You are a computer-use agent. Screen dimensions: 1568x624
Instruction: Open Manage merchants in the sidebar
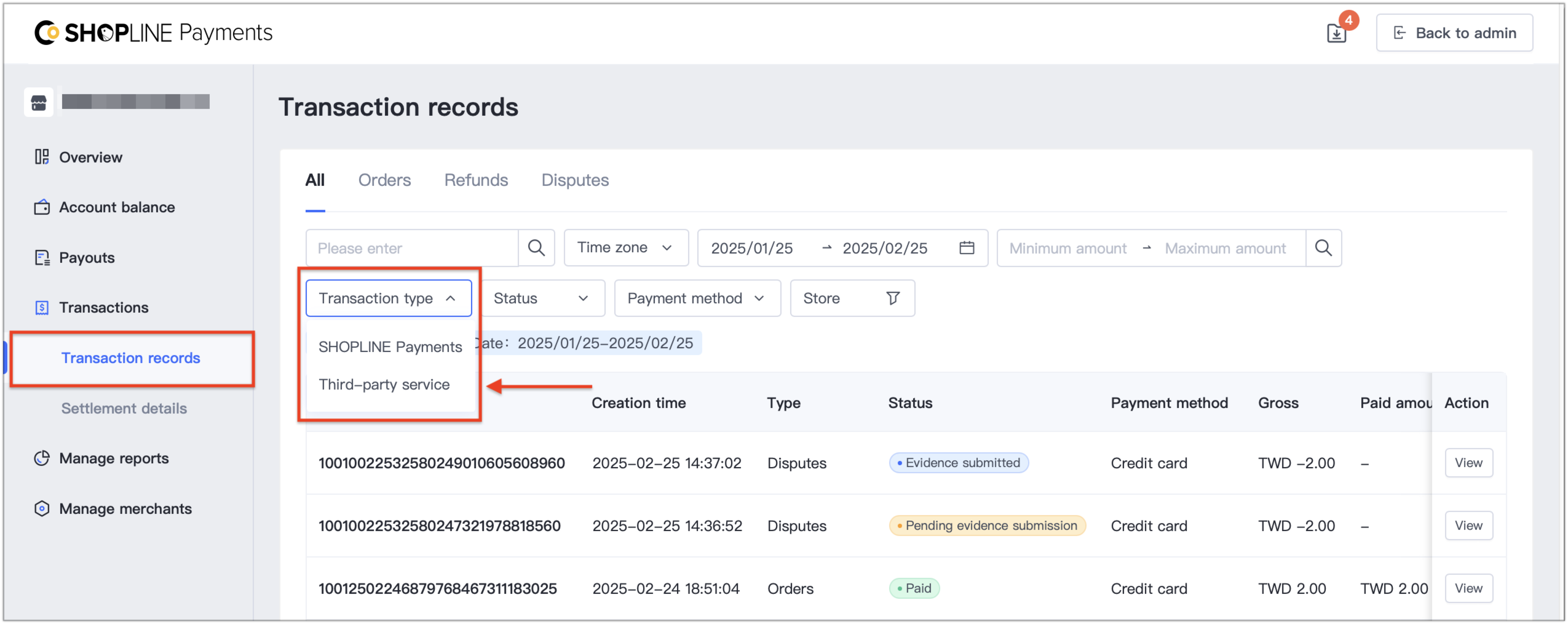[125, 509]
